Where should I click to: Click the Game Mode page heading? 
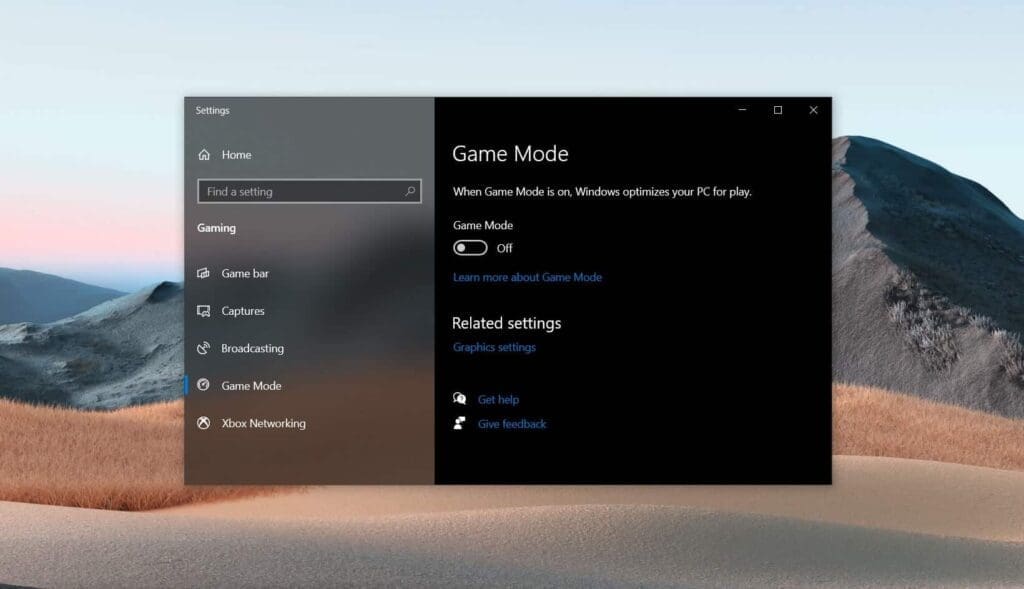click(511, 153)
